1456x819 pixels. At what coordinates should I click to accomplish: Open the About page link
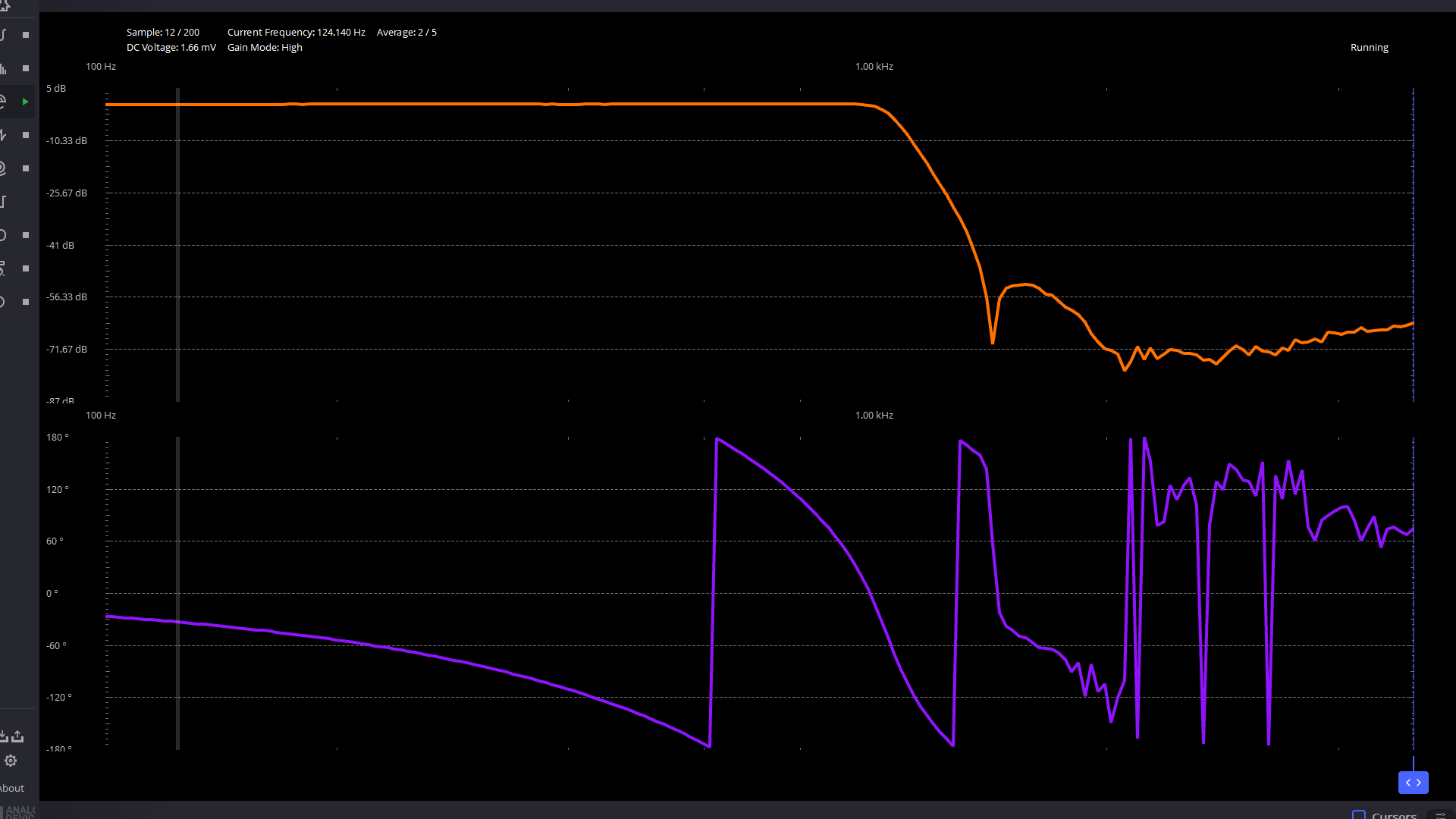12,788
